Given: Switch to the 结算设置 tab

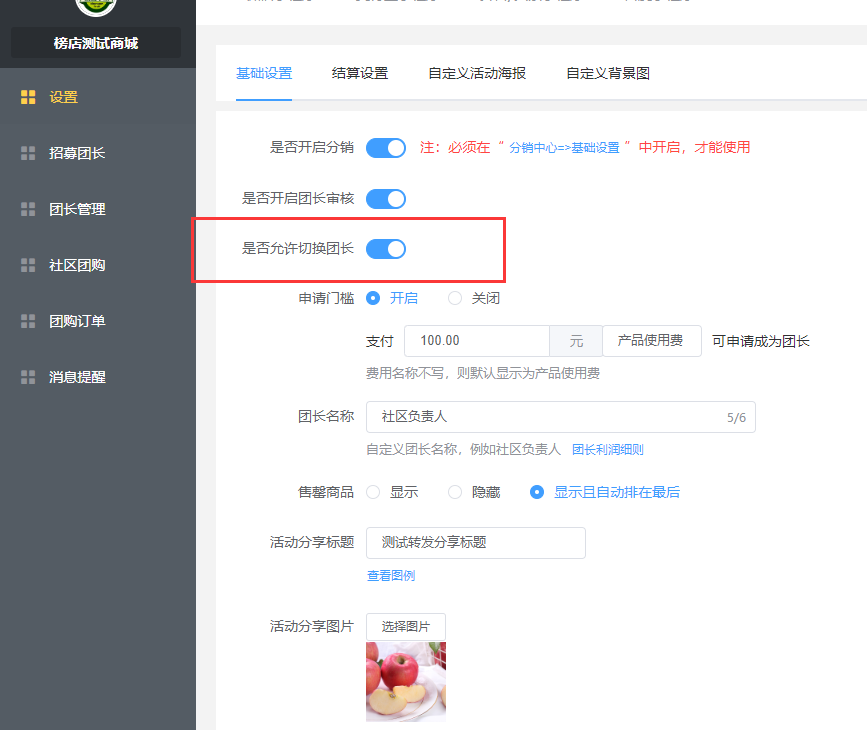Looking at the screenshot, I should pos(360,73).
